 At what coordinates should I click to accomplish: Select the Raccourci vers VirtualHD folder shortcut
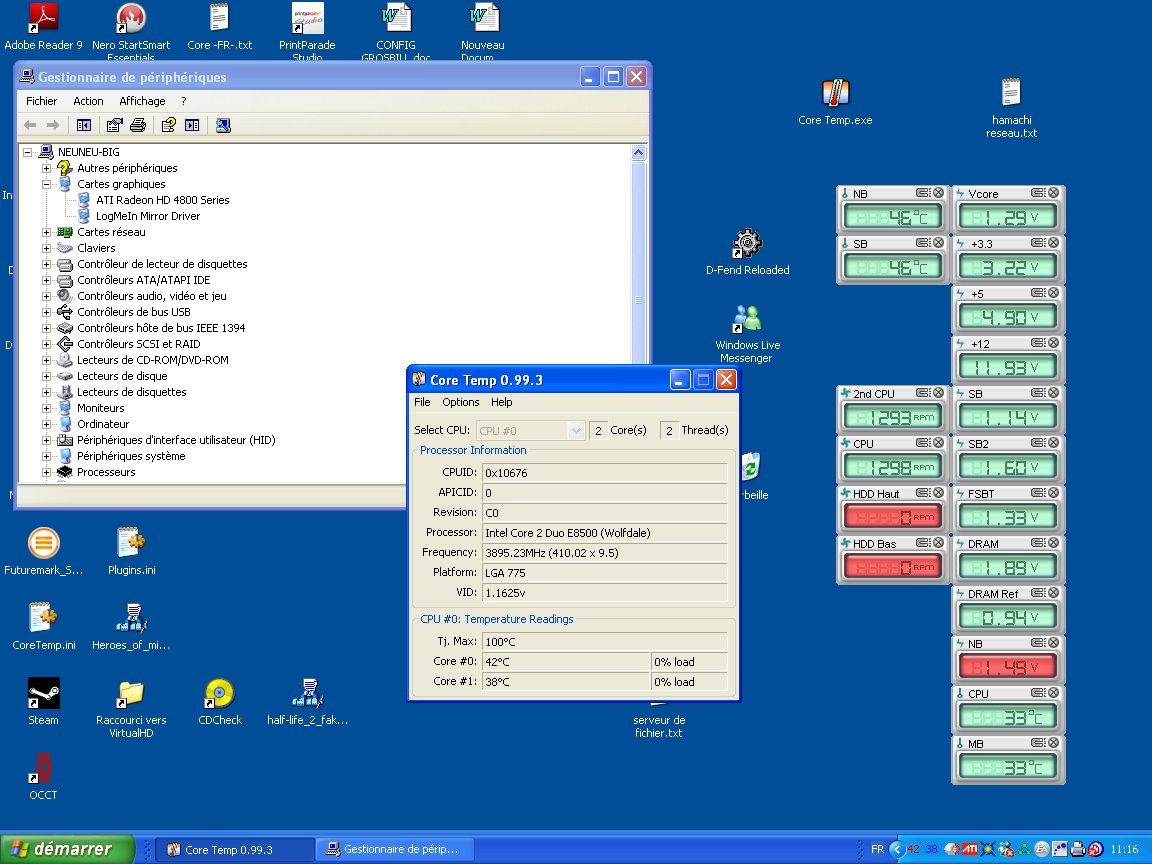tap(132, 707)
